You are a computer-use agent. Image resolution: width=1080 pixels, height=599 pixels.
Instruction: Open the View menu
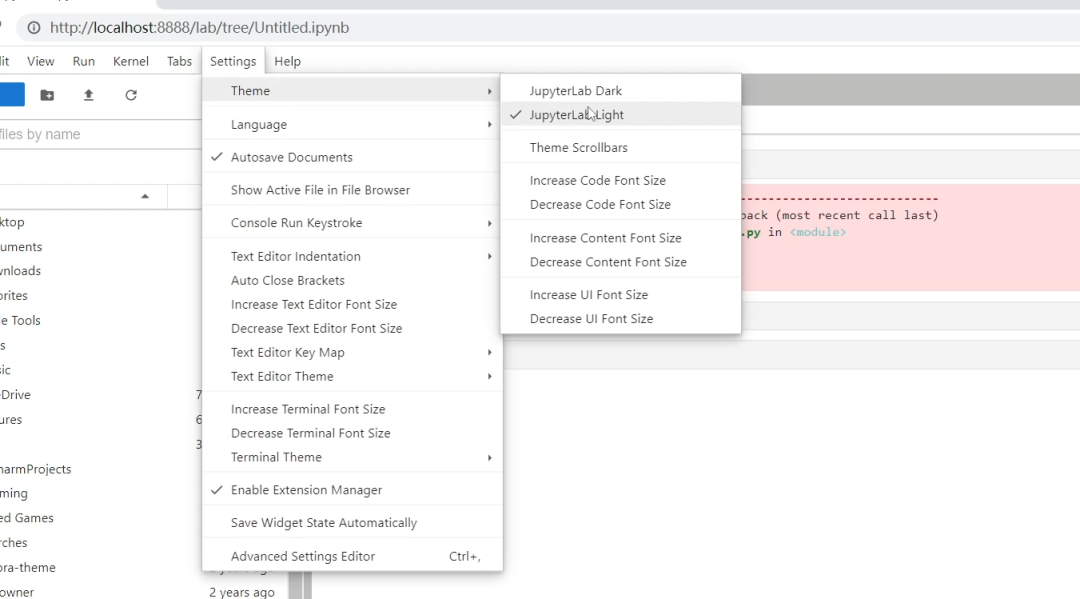41,61
